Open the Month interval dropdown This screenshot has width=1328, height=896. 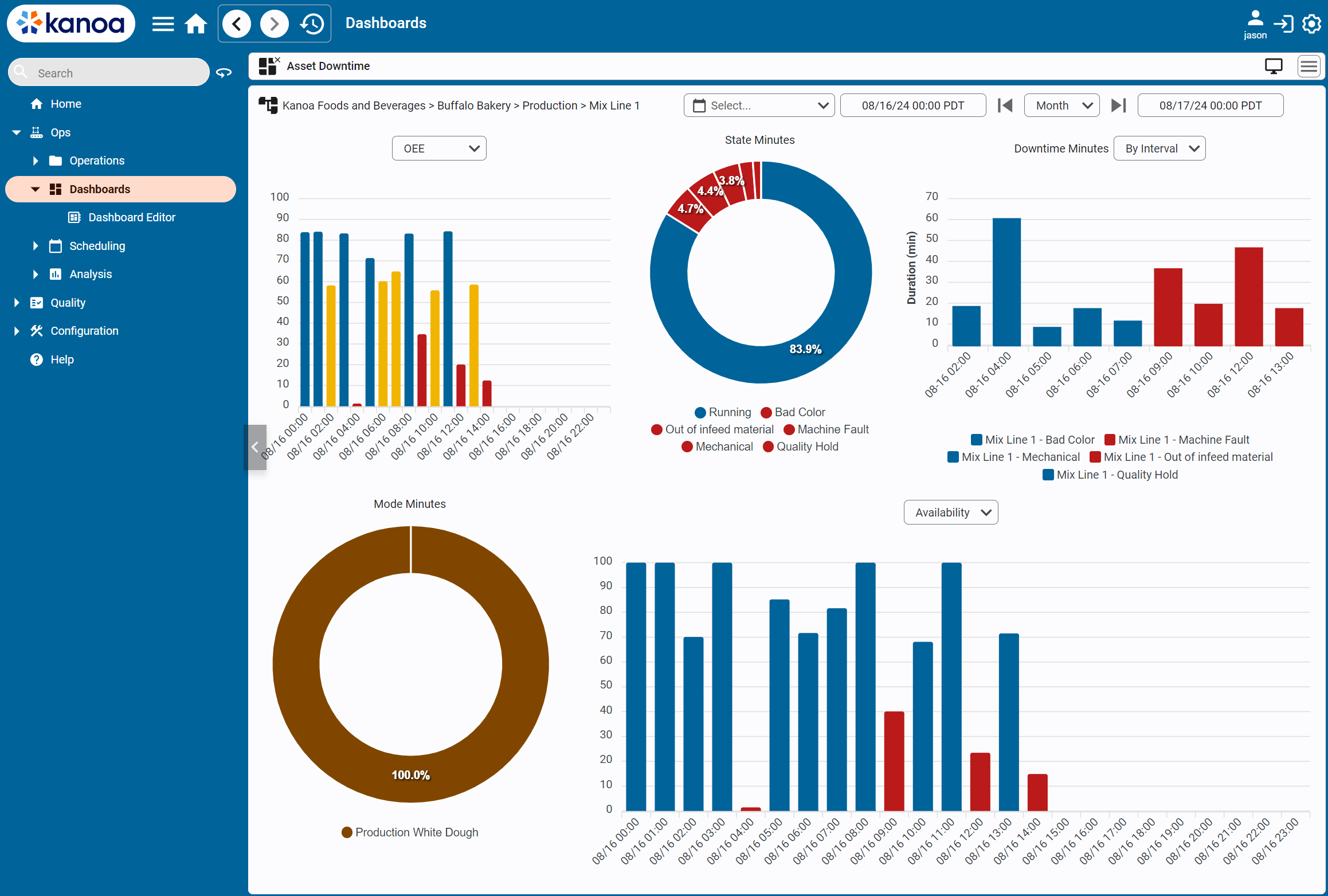coord(1061,105)
